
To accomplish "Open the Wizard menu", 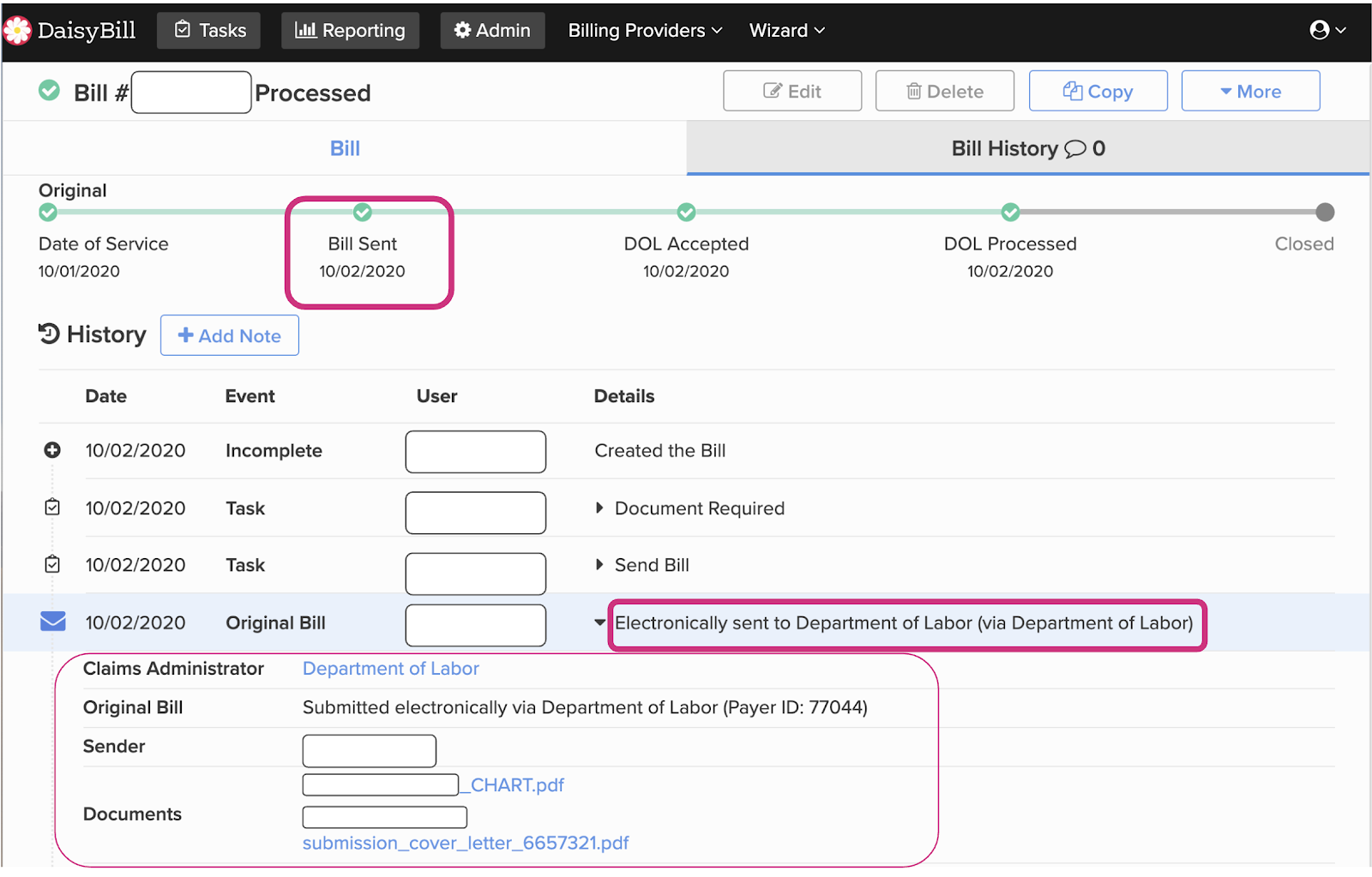I will point(786,31).
